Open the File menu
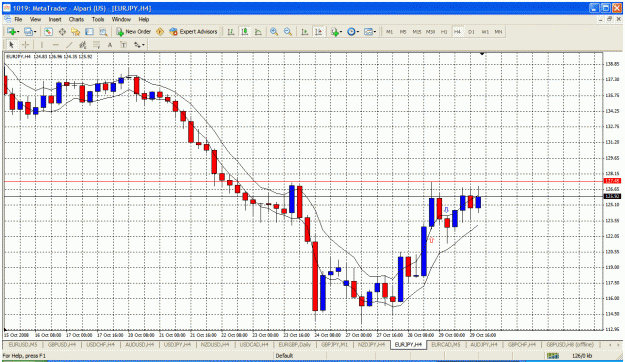 pyautogui.click(x=18, y=19)
